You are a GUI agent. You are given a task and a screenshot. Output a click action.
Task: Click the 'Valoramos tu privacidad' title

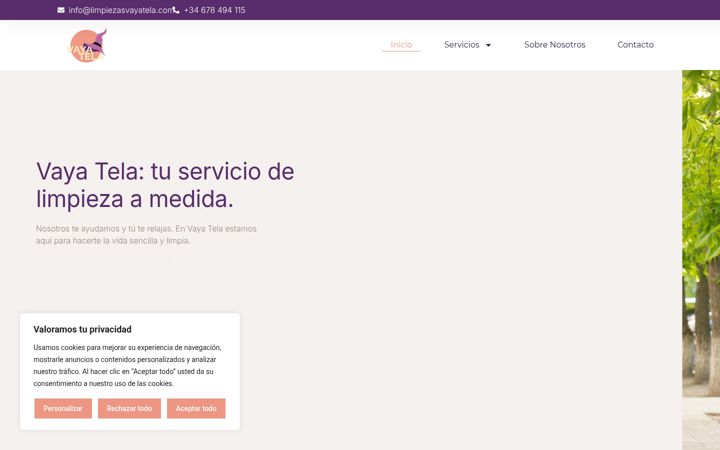82,329
